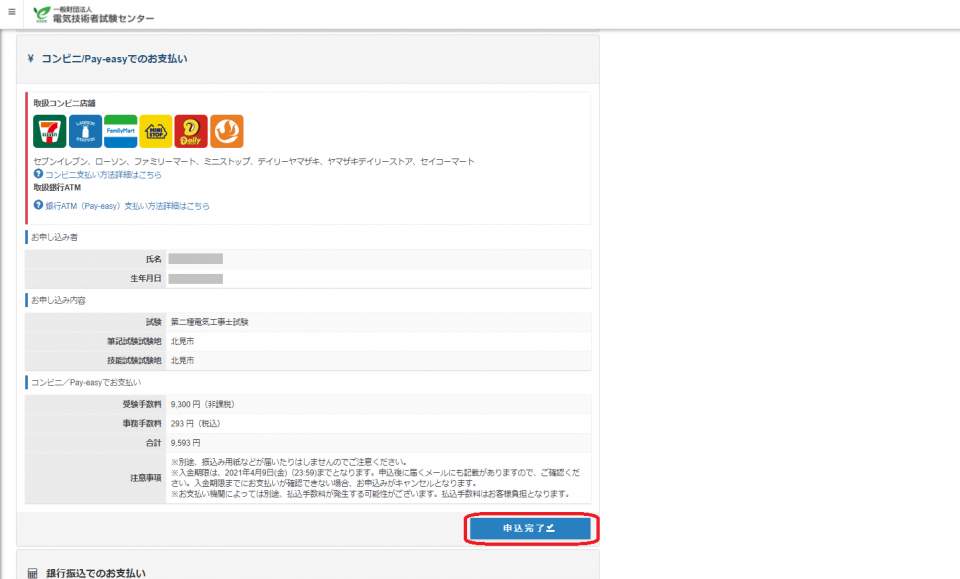Image resolution: width=960 pixels, height=579 pixels.
Task: Click the yen icon in payment header
Action: click(x=31, y=59)
